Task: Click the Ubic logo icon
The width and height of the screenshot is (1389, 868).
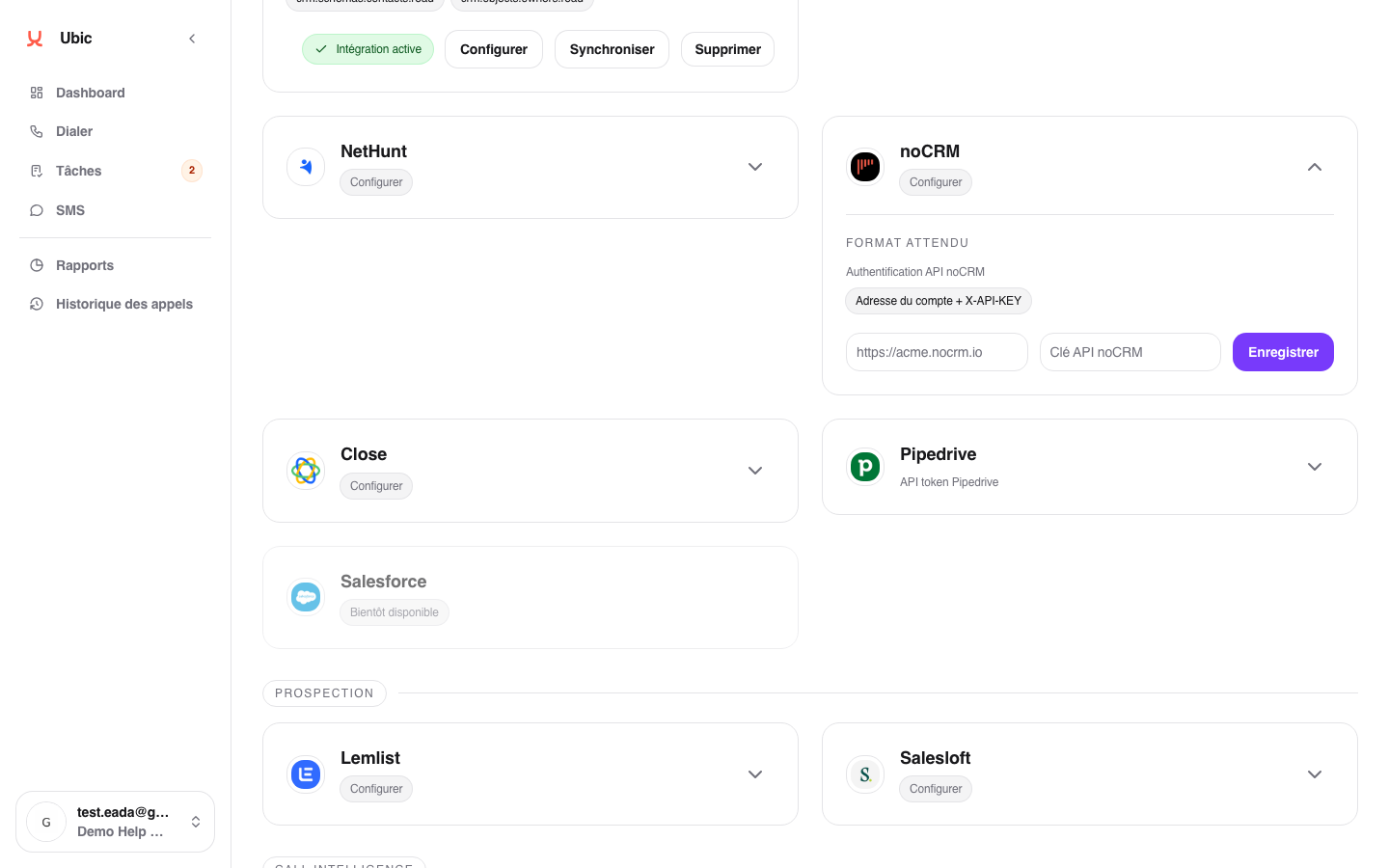Action: point(35,39)
